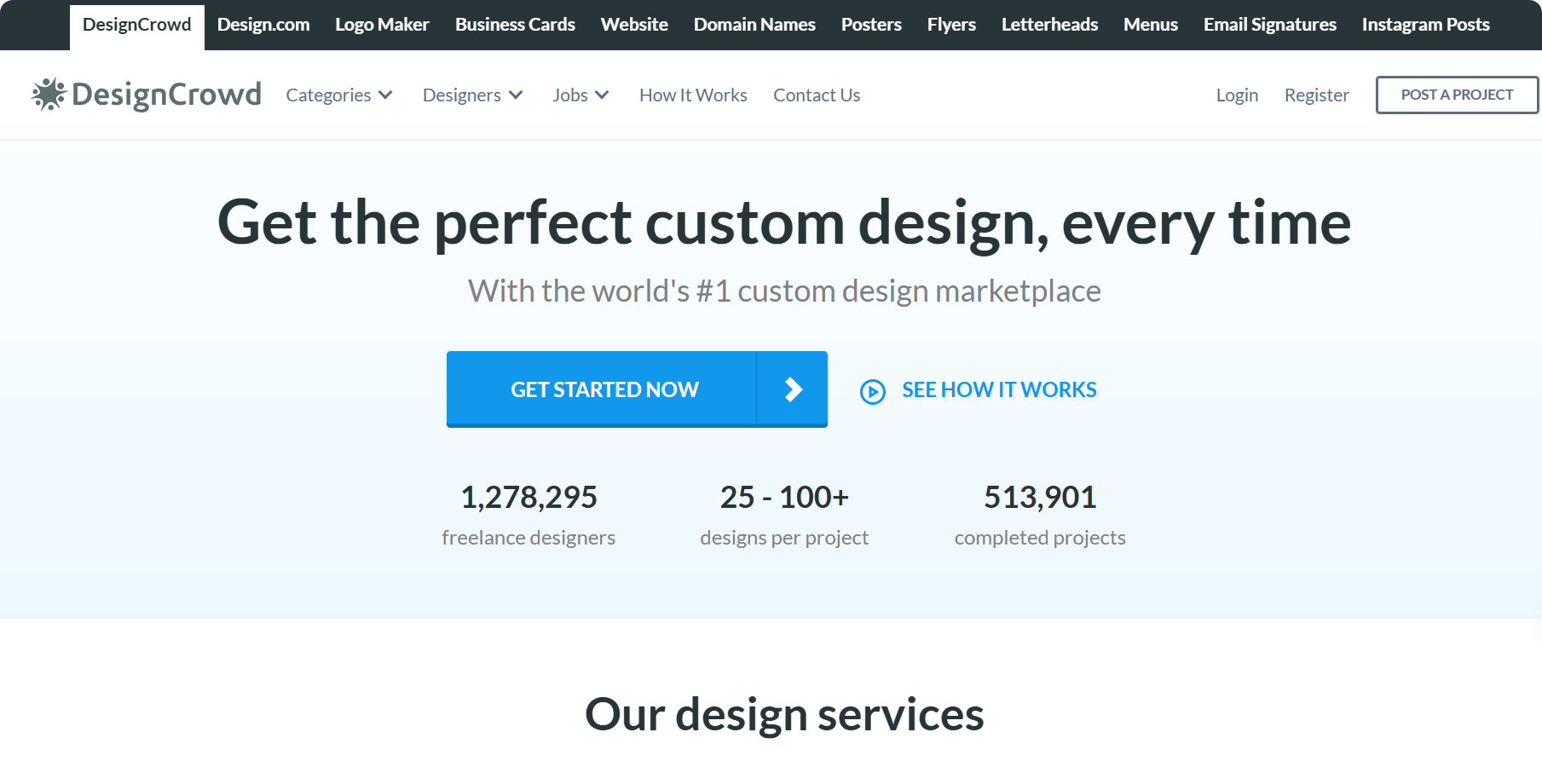Image resolution: width=1542 pixels, height=784 pixels.
Task: Expand the Categories dropdown
Action: [339, 95]
